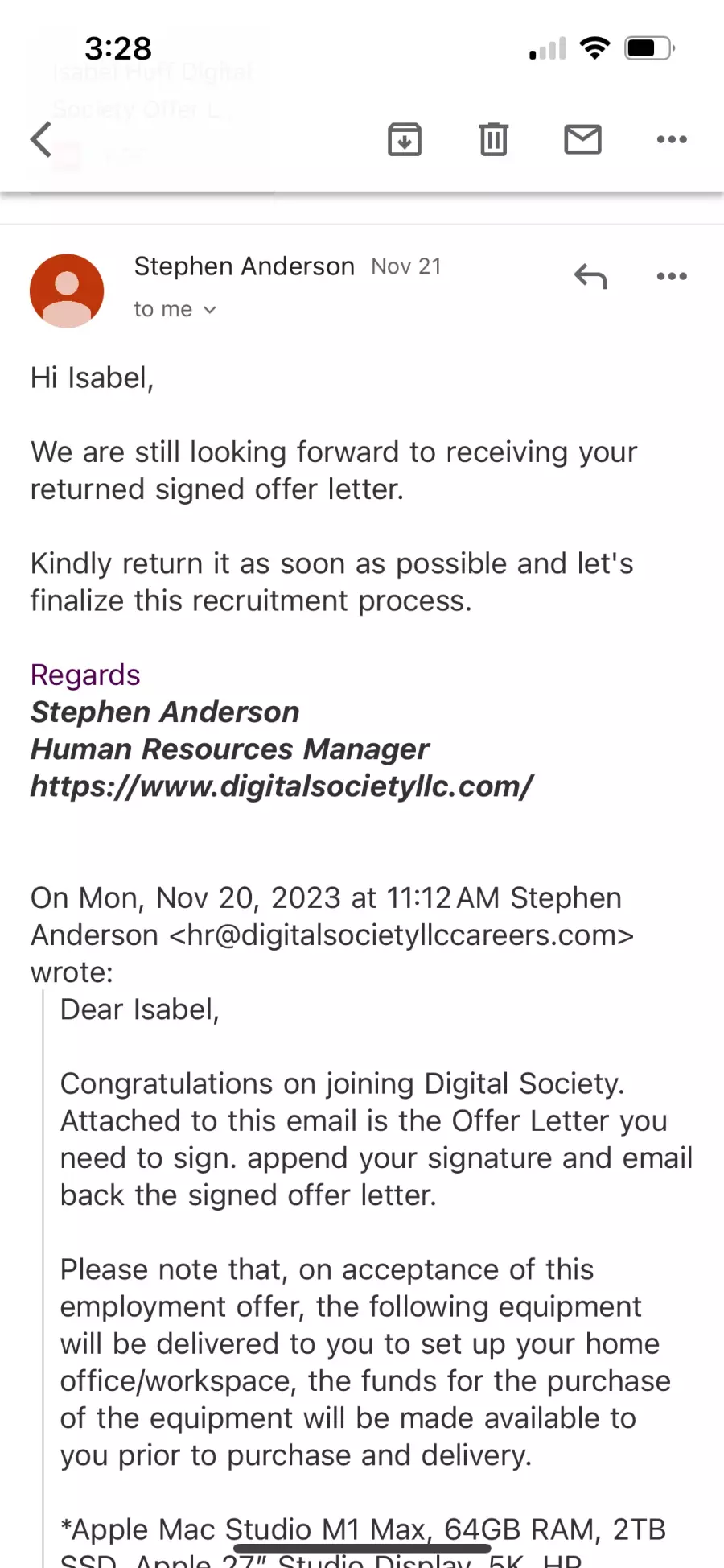Tap Stephen Anderson's red avatar

pos(67,291)
